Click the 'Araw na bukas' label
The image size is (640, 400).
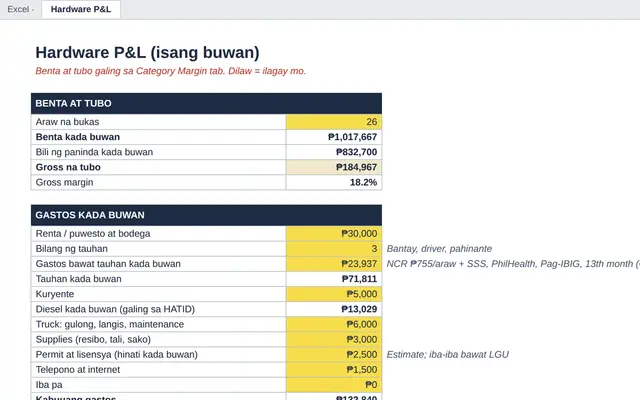click(x=67, y=122)
